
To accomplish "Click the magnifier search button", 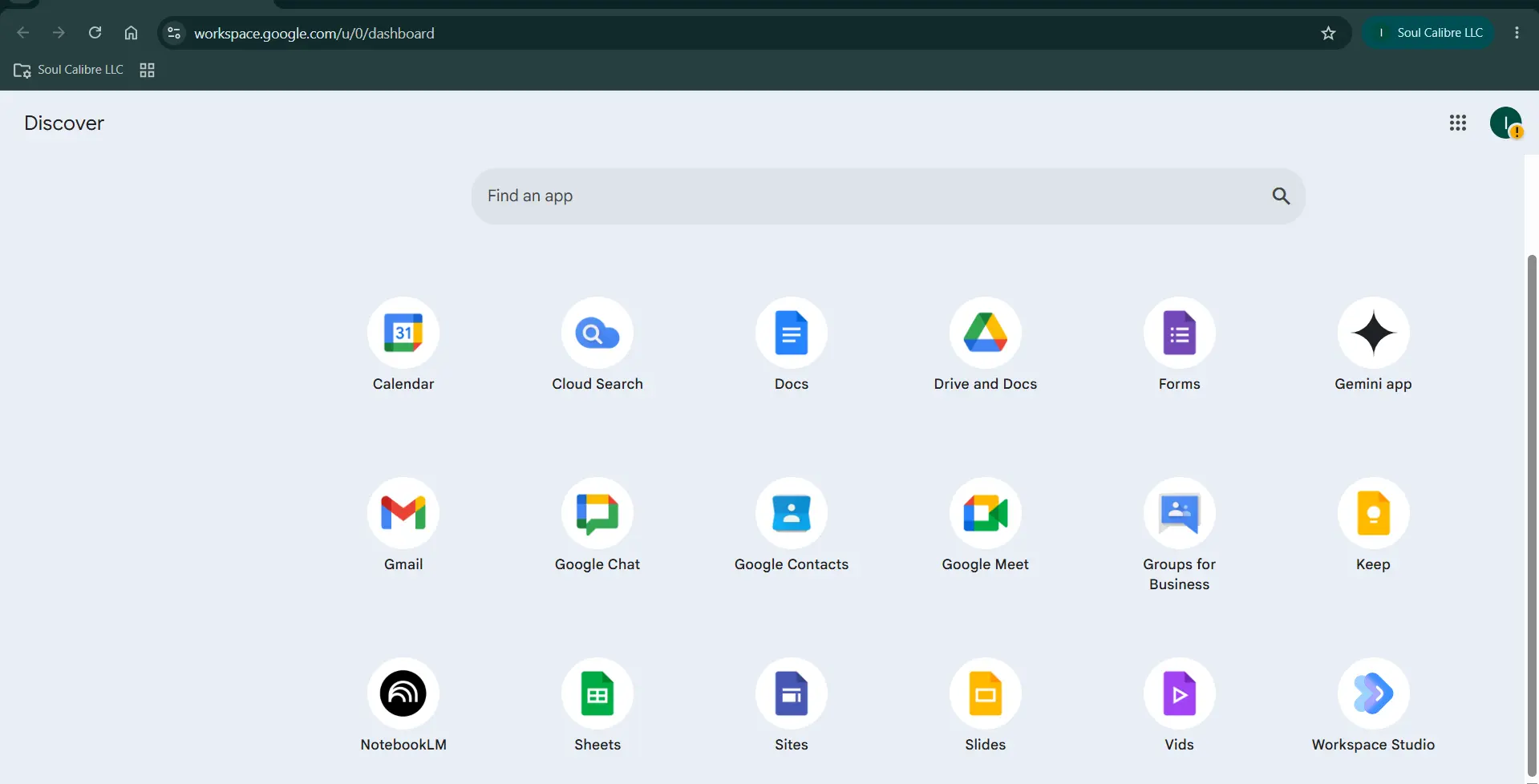I will [1281, 196].
